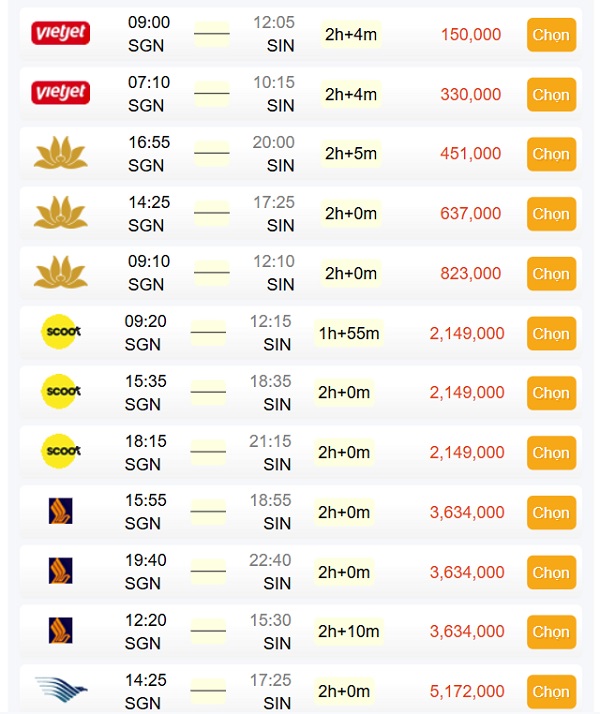Choose the 5,172,000 Garuda flight
Image resolution: width=600 pixels, height=714 pixels.
coord(551,692)
